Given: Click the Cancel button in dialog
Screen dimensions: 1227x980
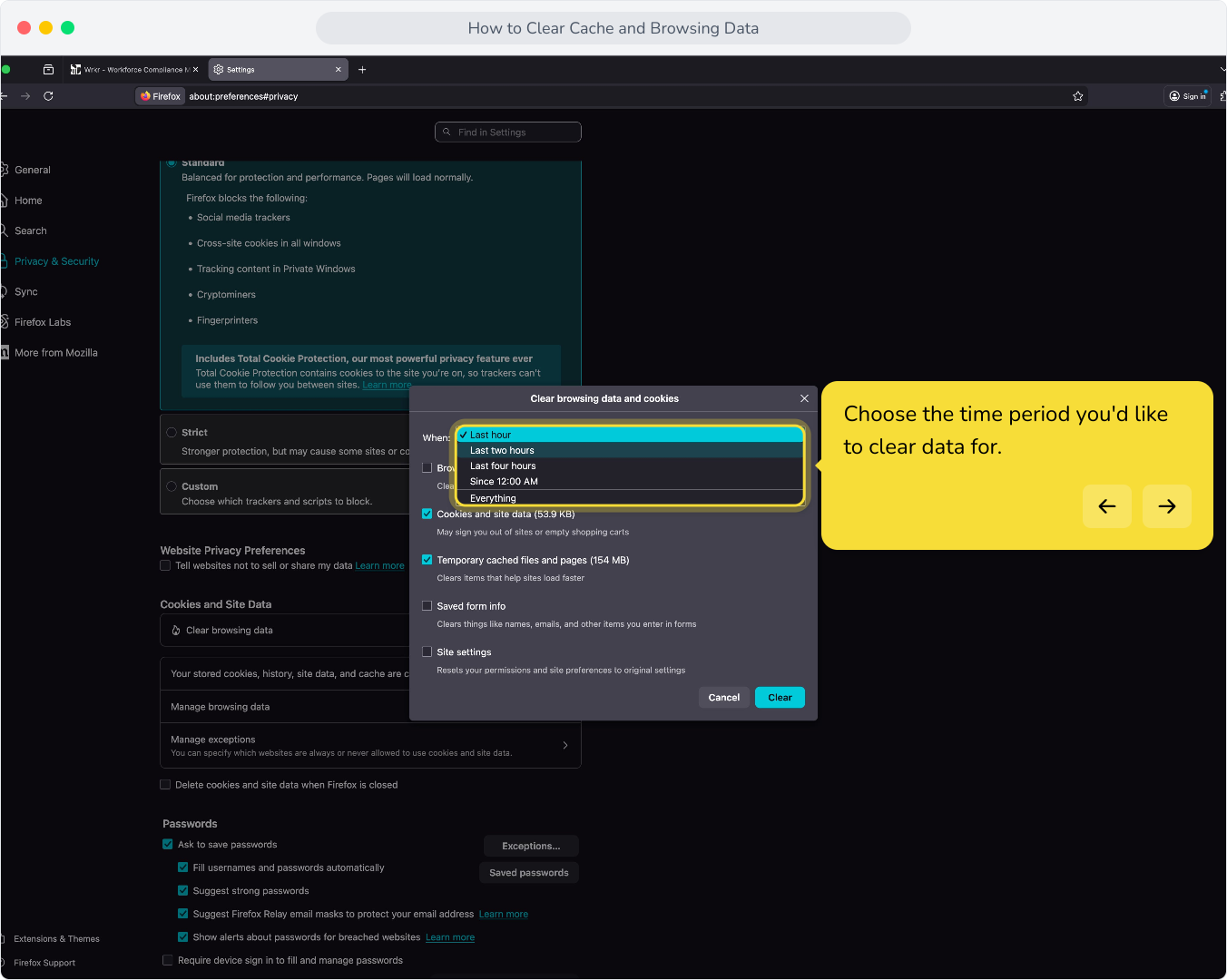Looking at the screenshot, I should point(724,698).
